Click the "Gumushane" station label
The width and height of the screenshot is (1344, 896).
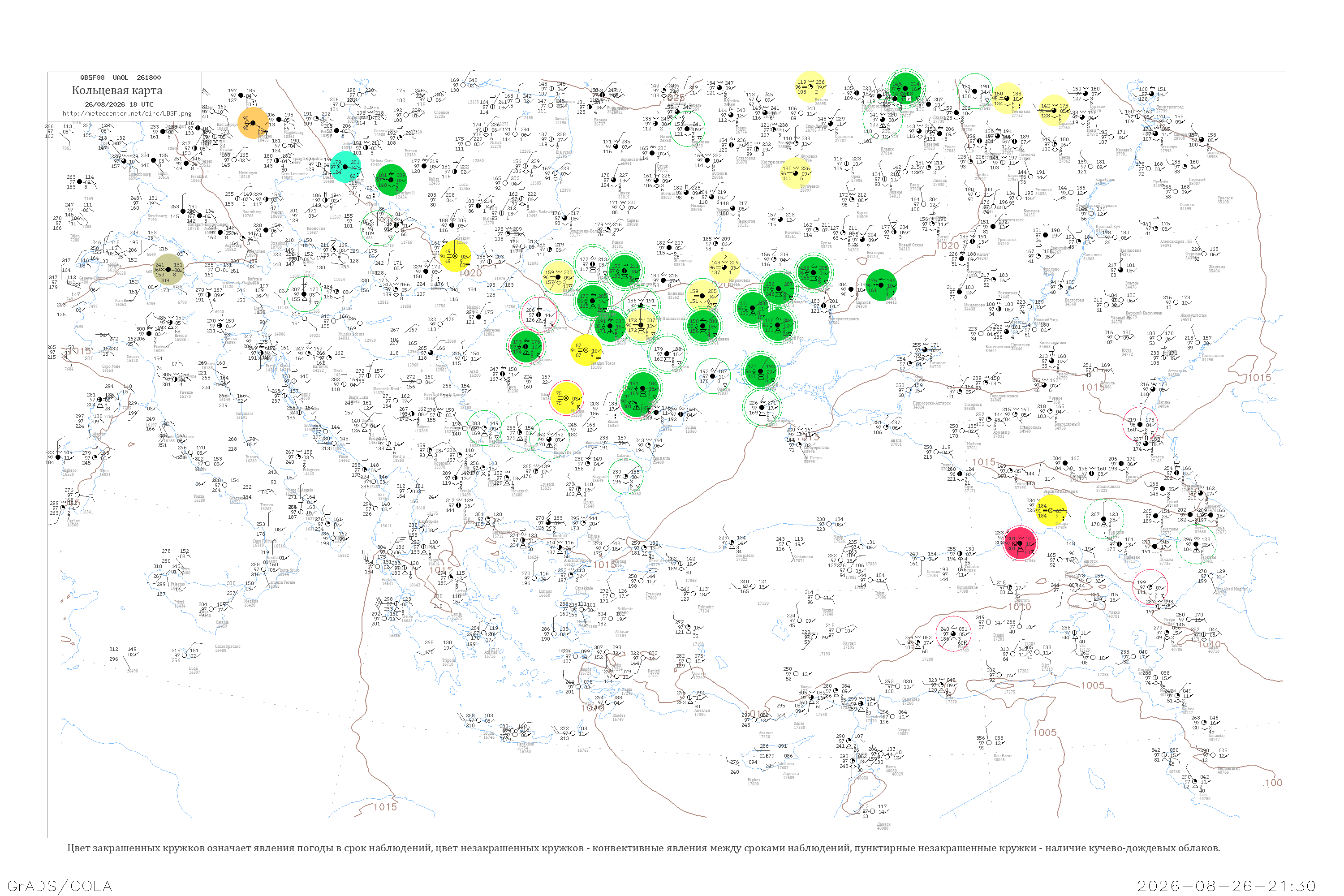click(x=967, y=587)
